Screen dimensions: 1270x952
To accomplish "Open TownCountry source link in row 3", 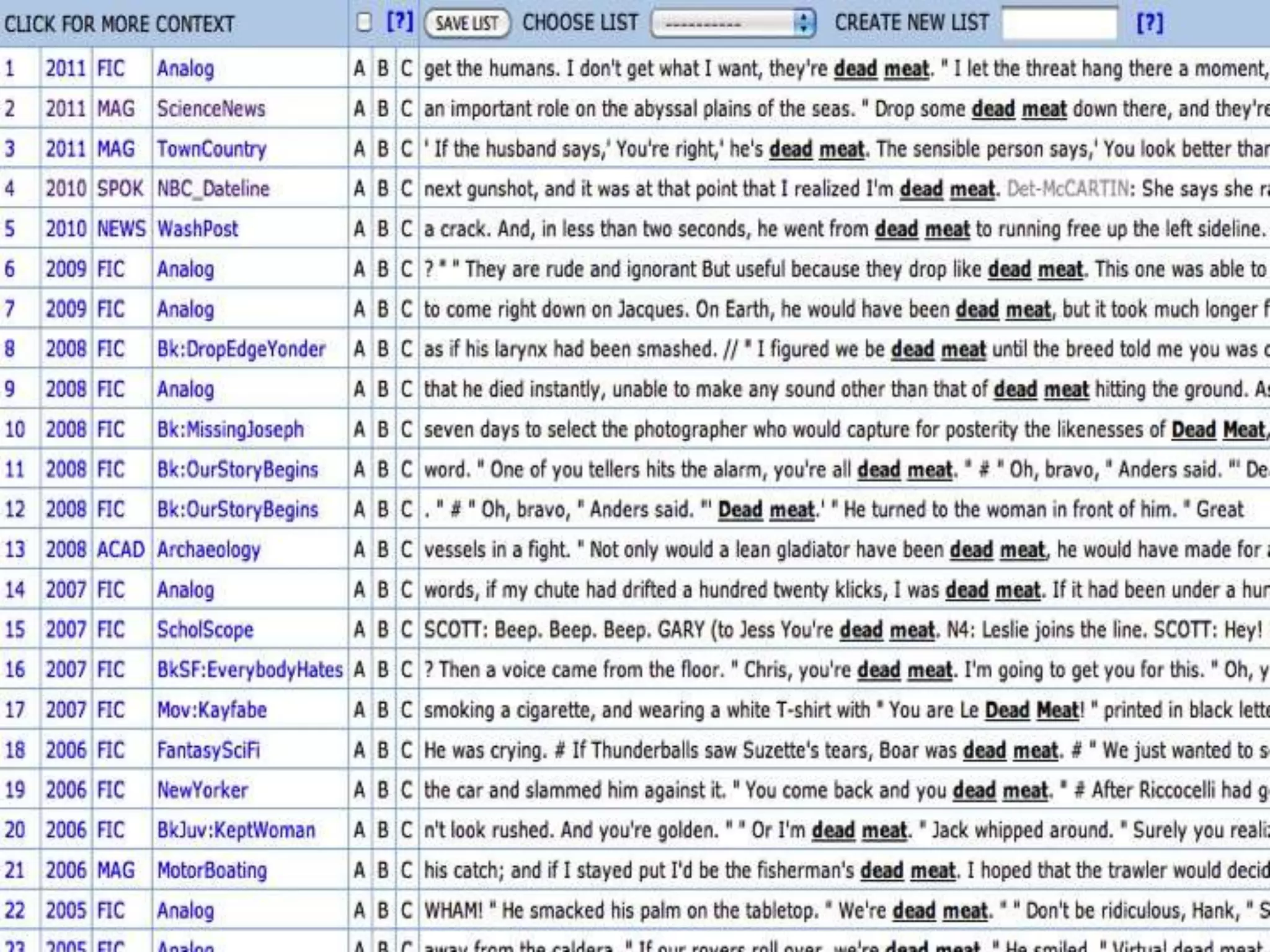I will coord(211,149).
